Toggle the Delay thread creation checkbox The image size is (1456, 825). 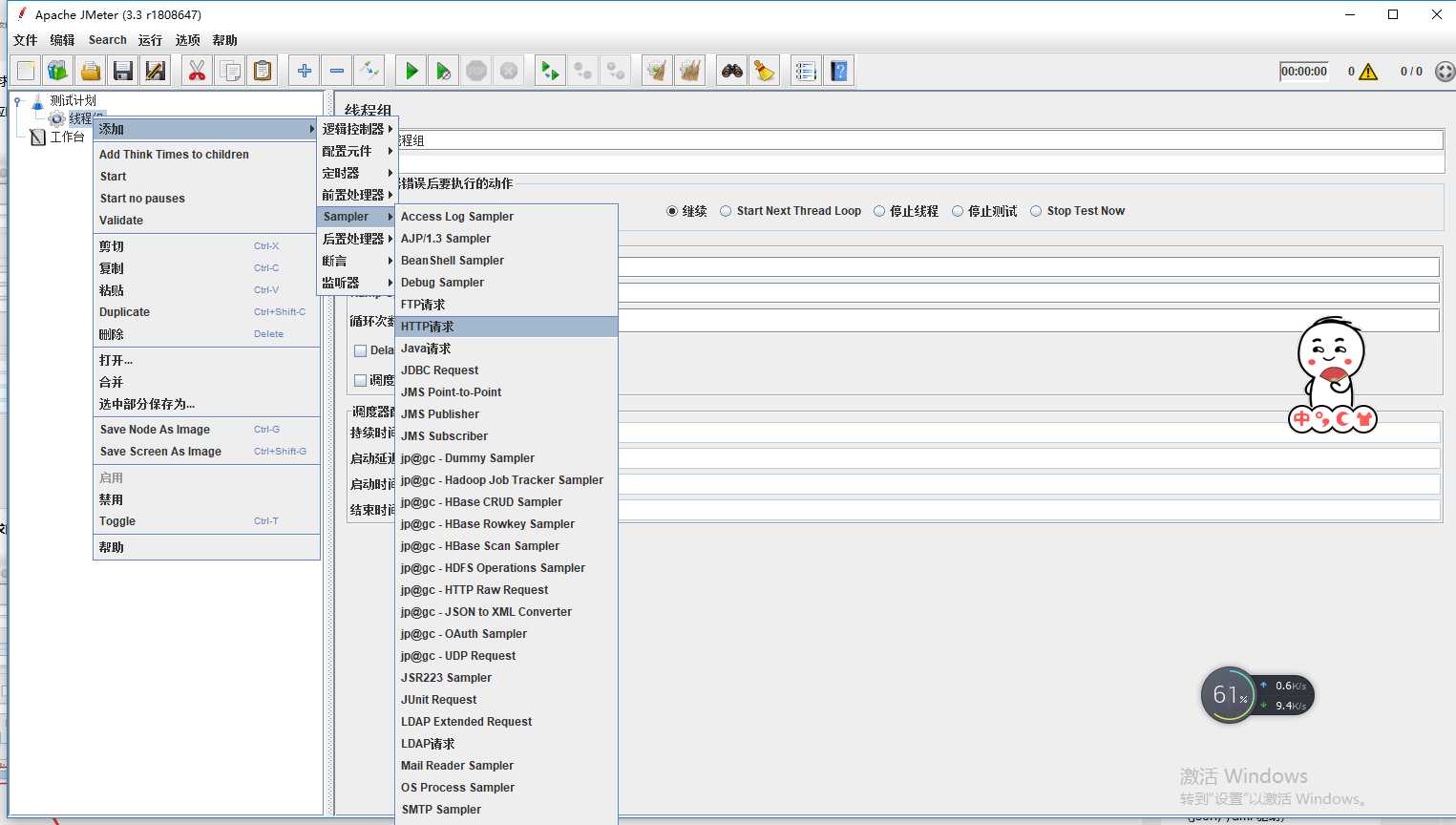361,350
